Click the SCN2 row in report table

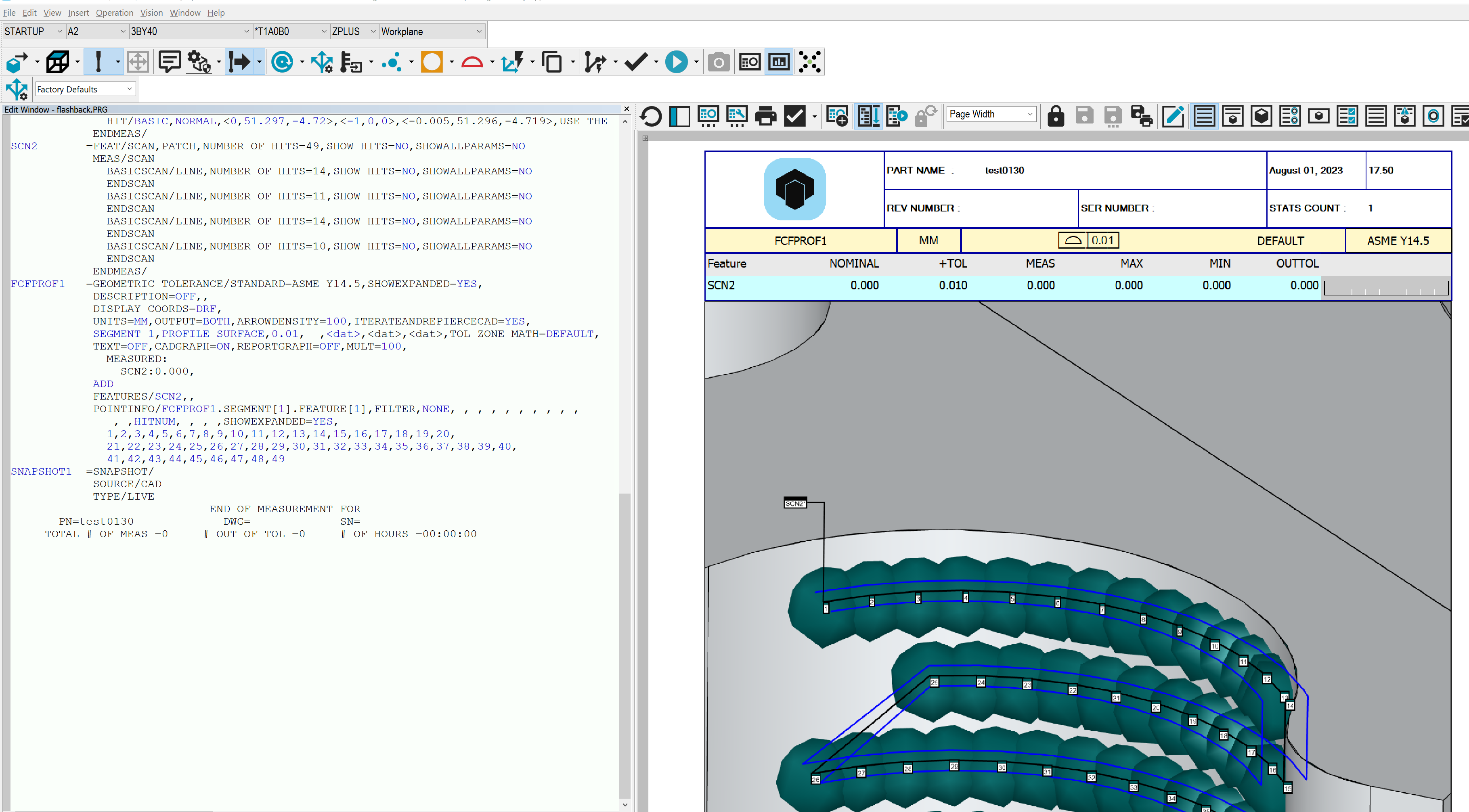point(1078,285)
